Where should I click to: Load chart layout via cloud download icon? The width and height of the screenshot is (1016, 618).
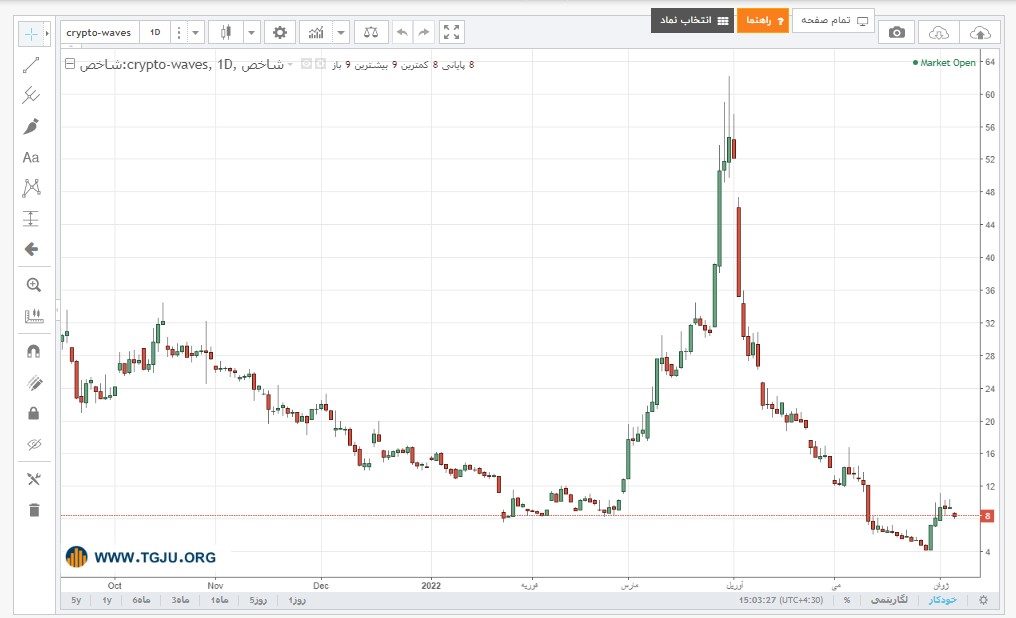pos(938,33)
